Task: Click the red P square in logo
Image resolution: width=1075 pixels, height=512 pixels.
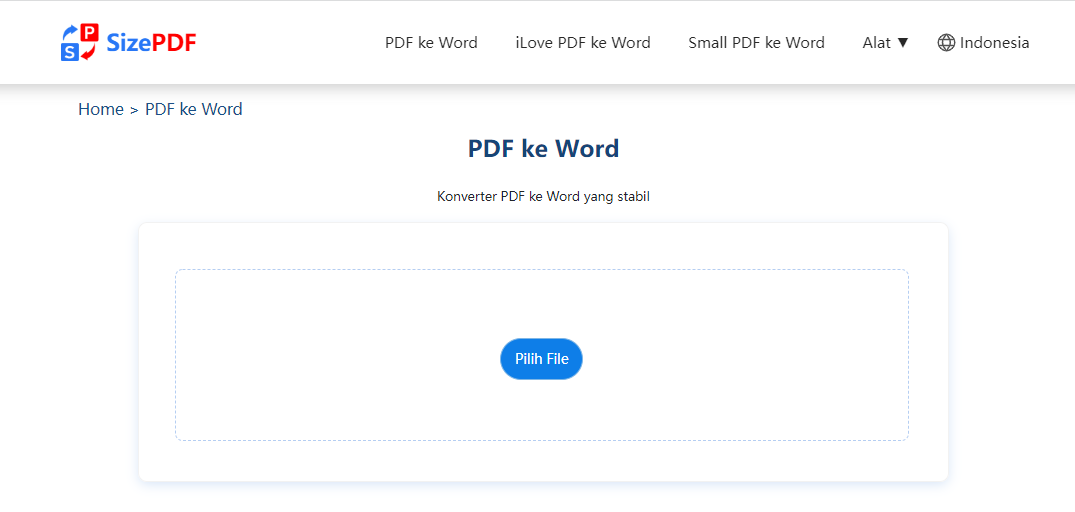Action: click(x=89, y=32)
